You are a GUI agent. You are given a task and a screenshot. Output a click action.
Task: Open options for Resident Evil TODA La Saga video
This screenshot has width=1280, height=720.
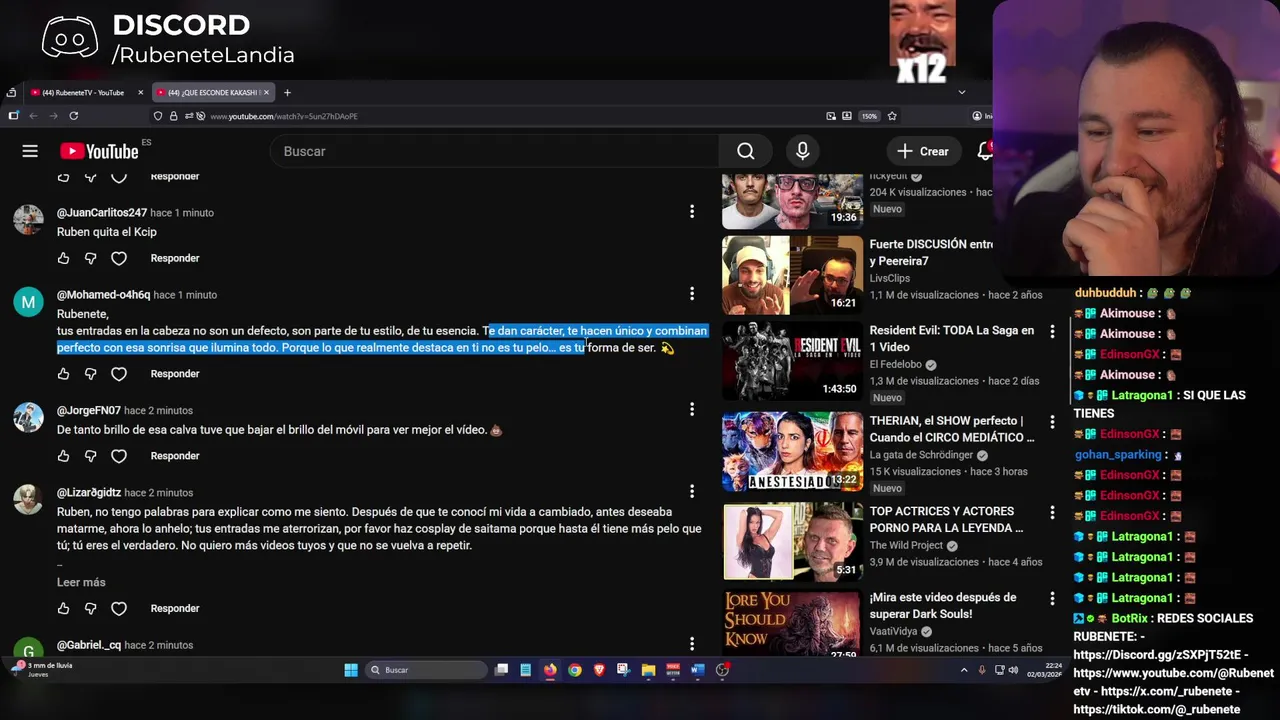(x=1052, y=331)
